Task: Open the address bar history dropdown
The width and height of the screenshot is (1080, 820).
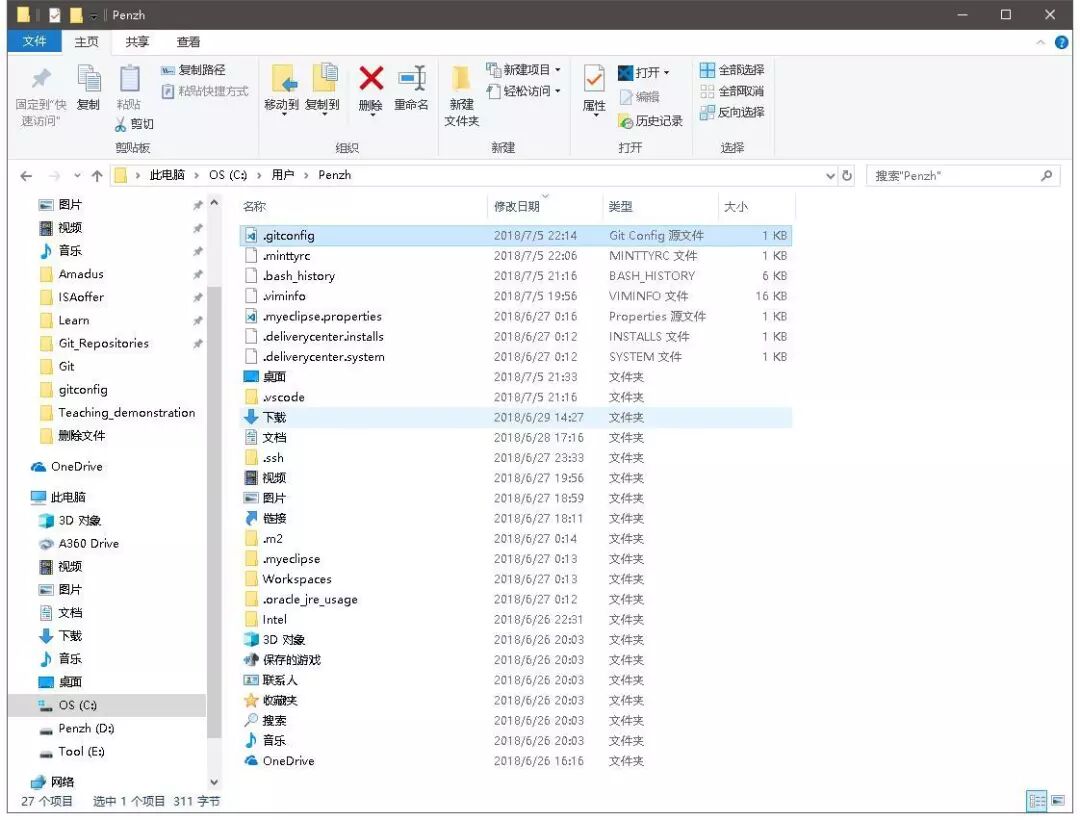Action: coord(830,175)
